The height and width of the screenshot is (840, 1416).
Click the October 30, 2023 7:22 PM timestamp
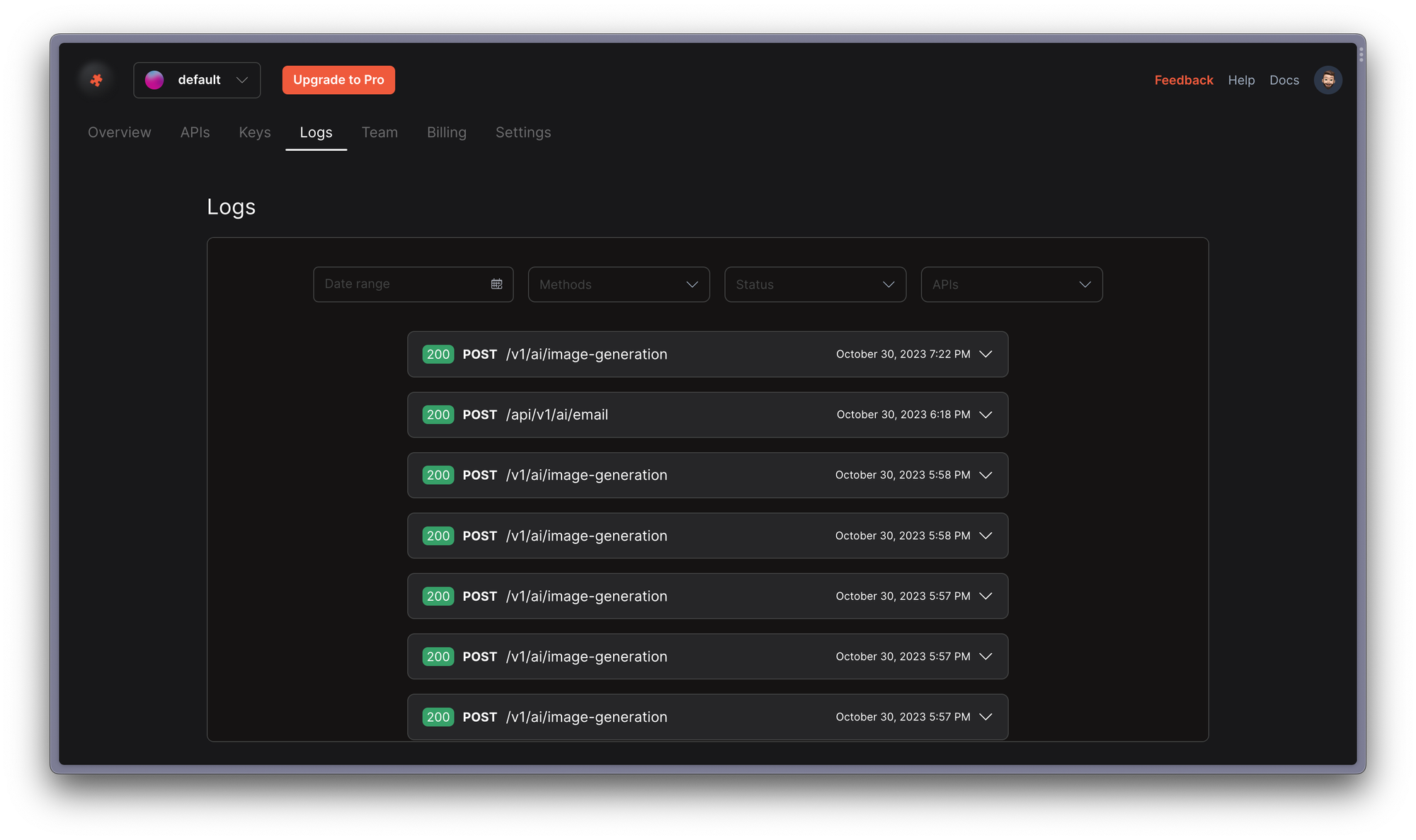903,354
